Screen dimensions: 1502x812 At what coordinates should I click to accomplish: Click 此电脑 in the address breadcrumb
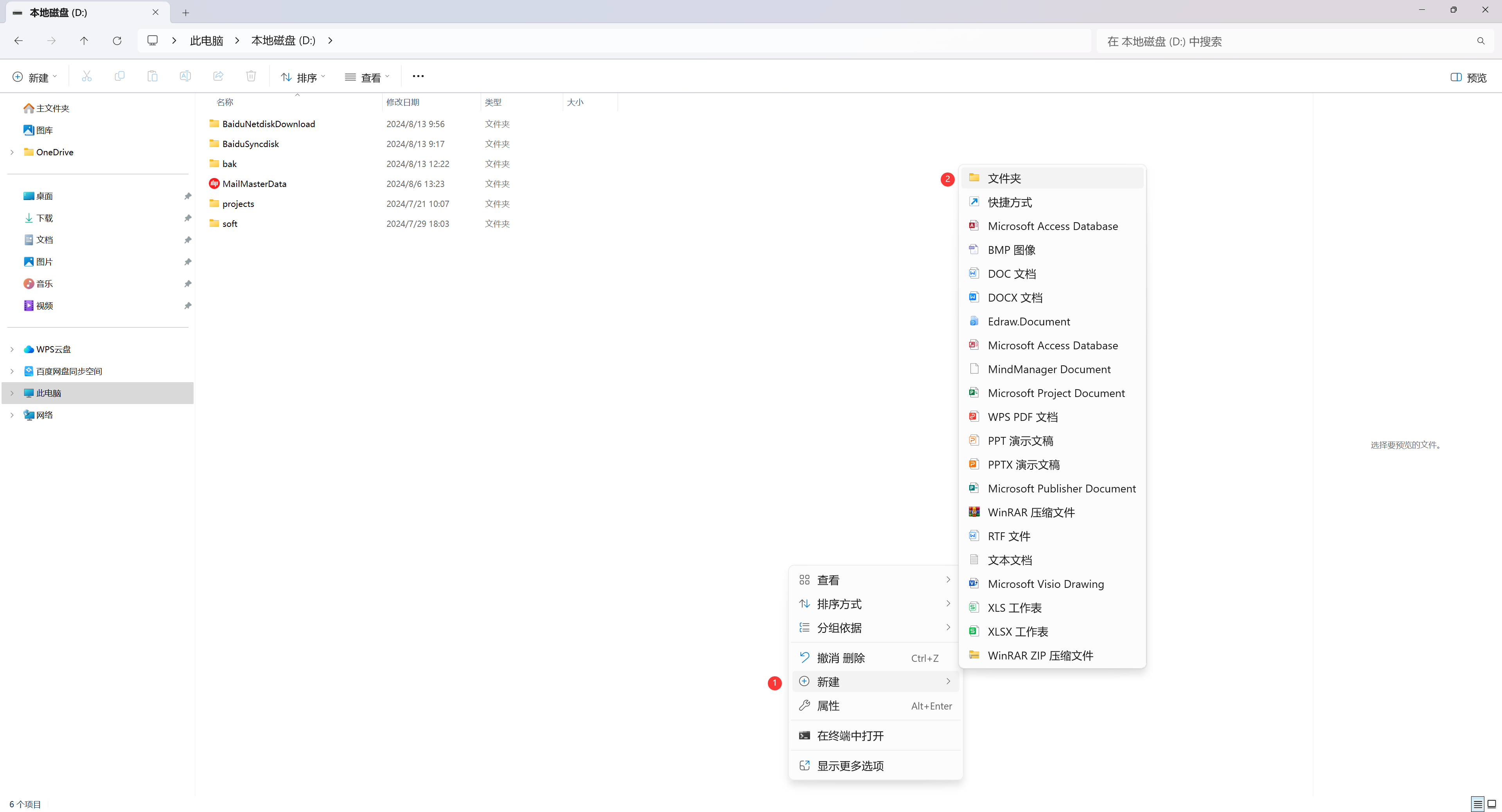click(x=207, y=41)
